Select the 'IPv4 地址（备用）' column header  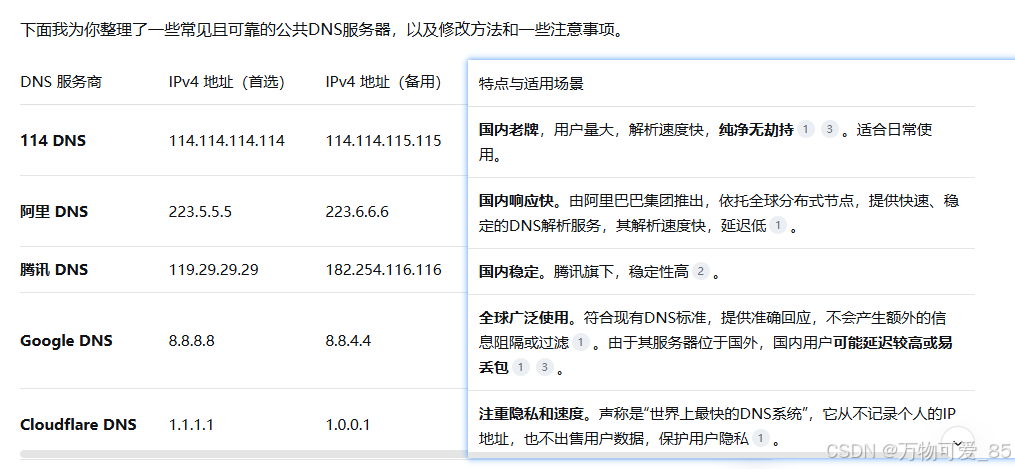click(383, 83)
